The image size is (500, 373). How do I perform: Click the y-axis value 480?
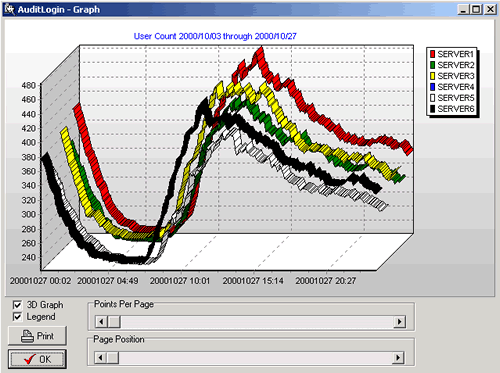click(x=28, y=85)
